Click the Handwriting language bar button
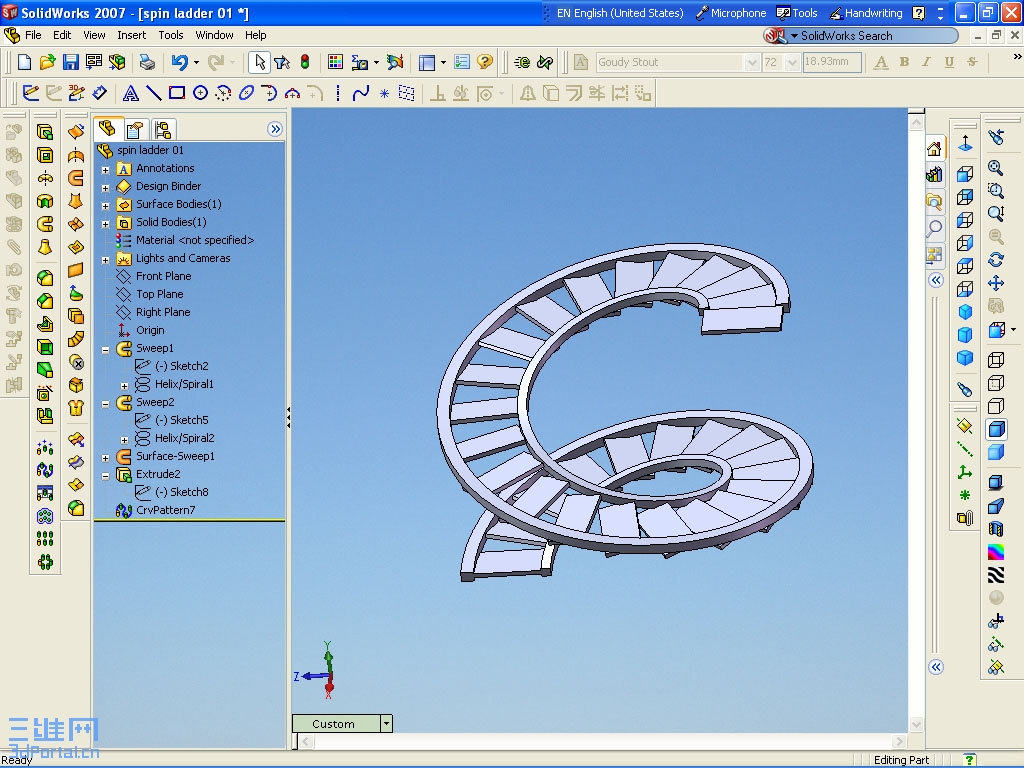 [866, 13]
